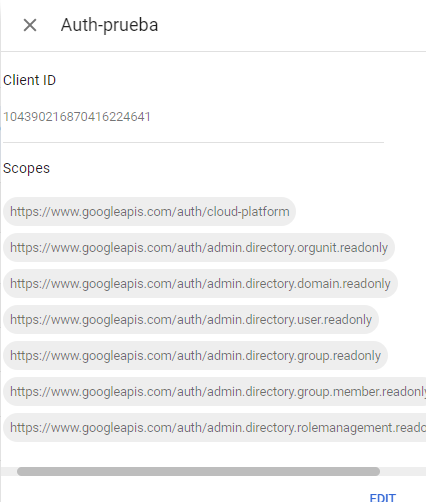Image resolution: width=426 pixels, height=502 pixels.
Task: Click the panel's left border edge
Action: pyautogui.click(x=1, y=251)
